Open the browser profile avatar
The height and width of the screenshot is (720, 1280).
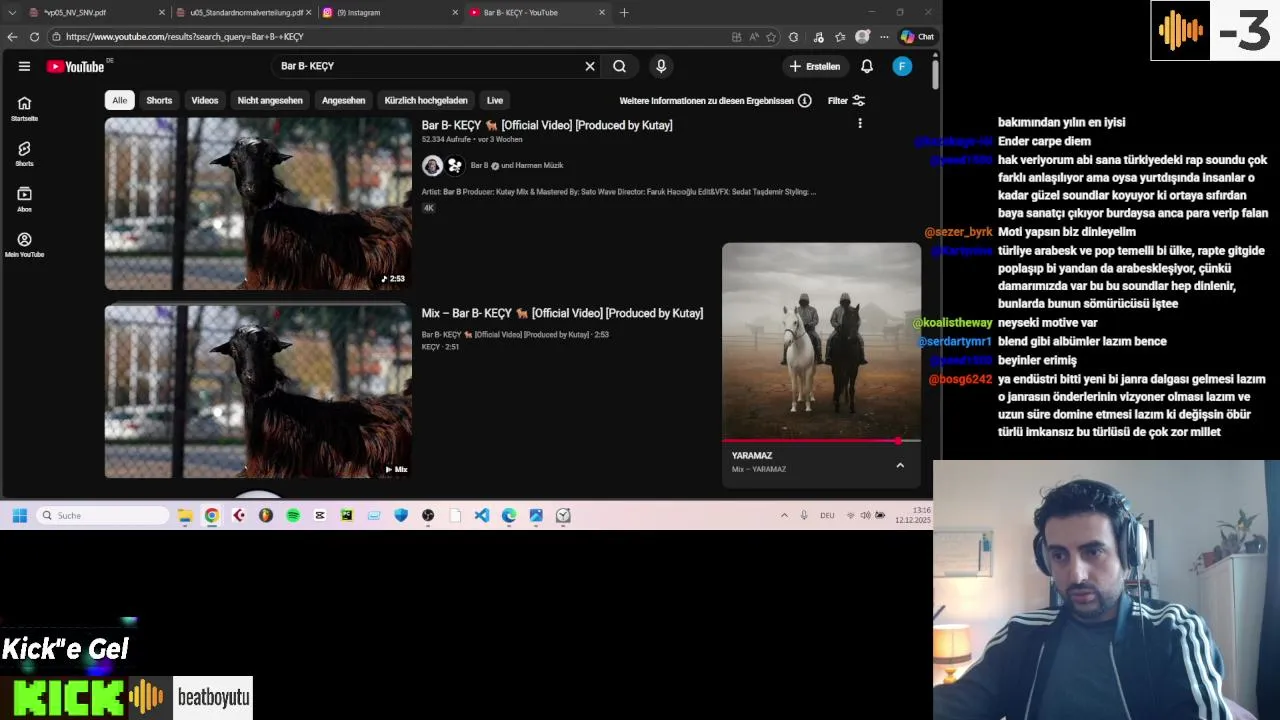pos(862,37)
